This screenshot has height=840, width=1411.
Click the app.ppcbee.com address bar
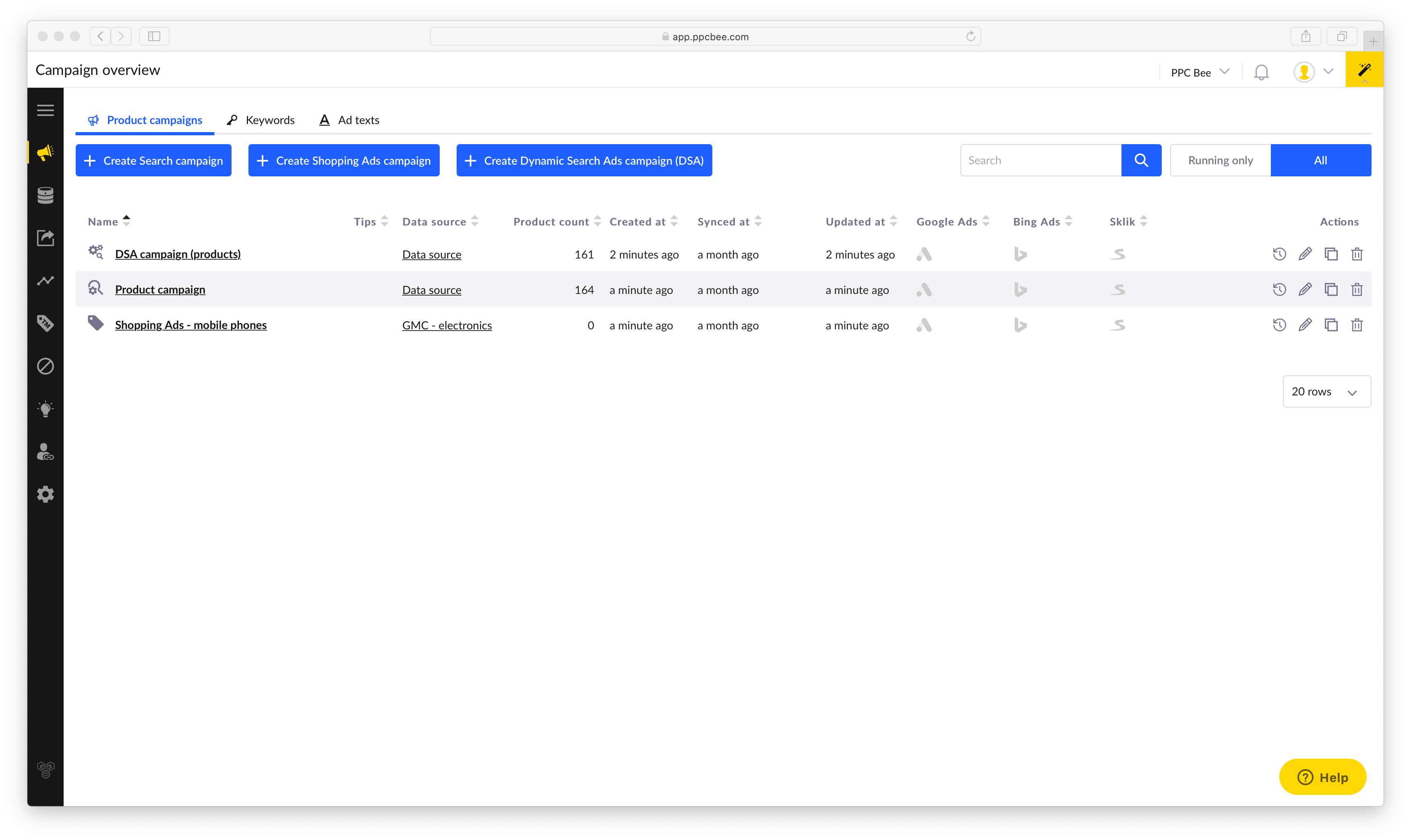point(705,36)
